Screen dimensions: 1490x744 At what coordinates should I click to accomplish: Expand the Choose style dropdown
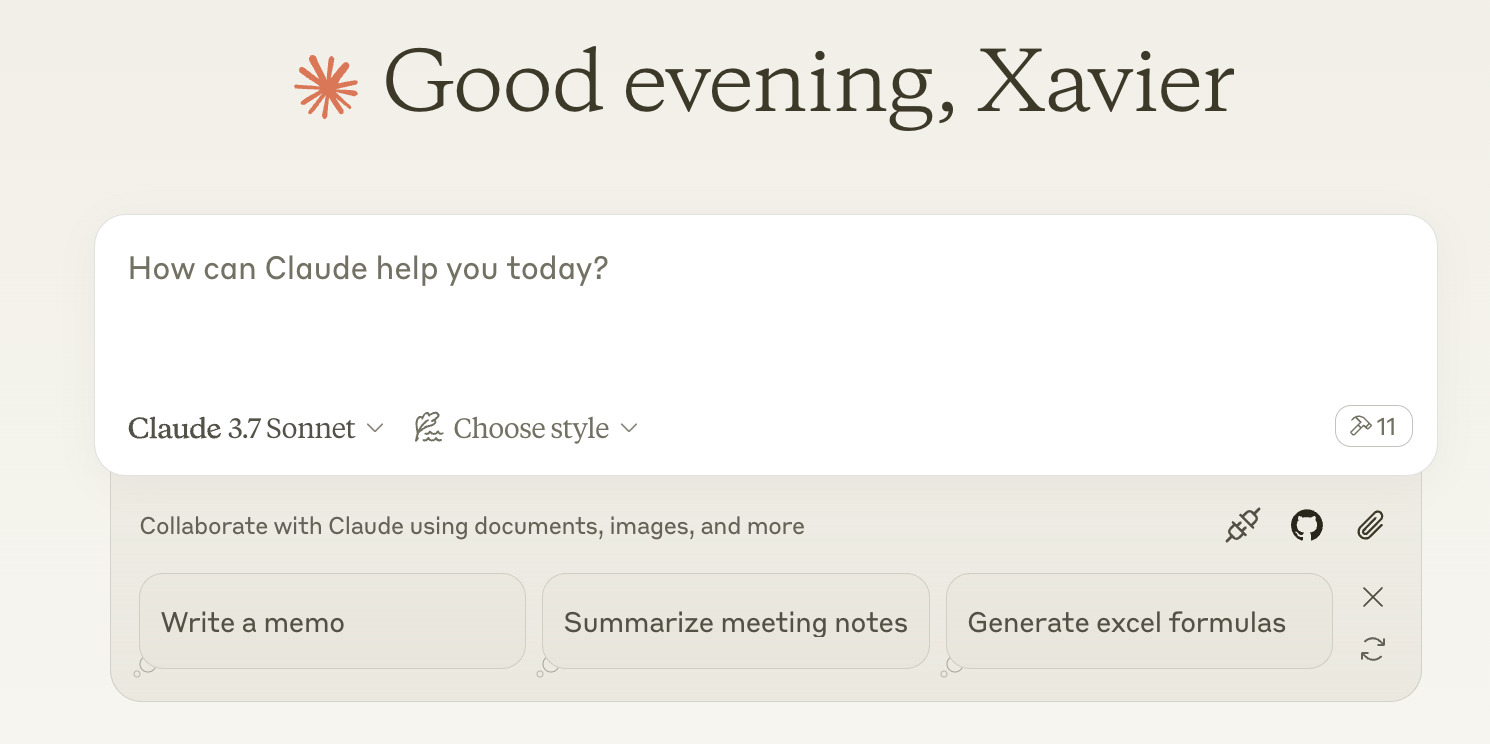point(531,428)
